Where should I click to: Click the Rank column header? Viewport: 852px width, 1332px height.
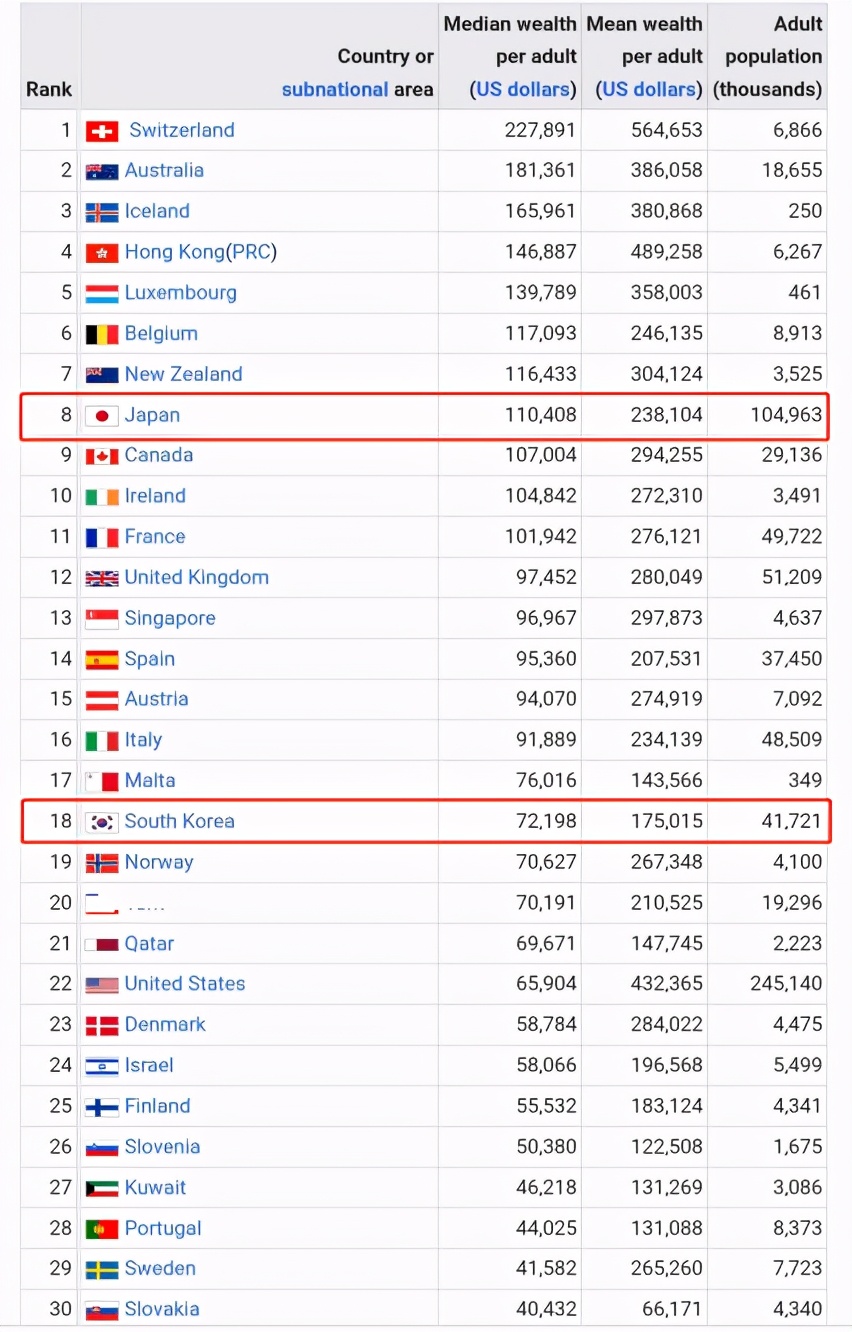(49, 90)
